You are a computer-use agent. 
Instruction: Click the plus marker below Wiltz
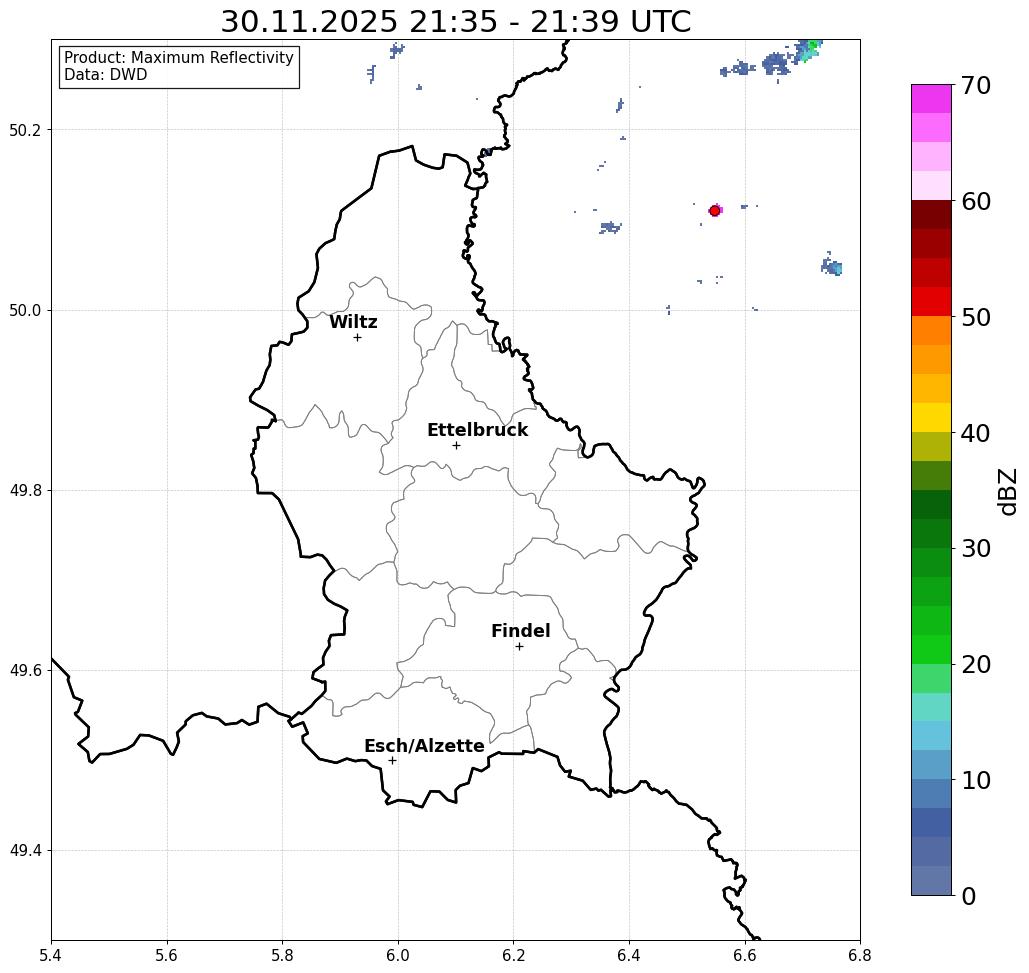pyautogui.click(x=358, y=337)
